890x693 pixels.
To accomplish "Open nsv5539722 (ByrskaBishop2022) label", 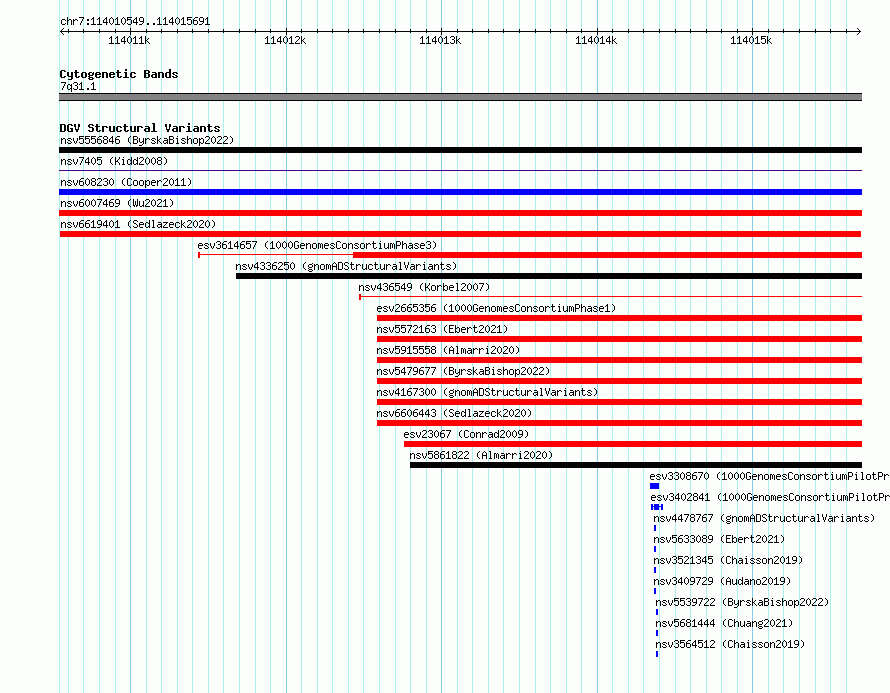I will 742,602.
